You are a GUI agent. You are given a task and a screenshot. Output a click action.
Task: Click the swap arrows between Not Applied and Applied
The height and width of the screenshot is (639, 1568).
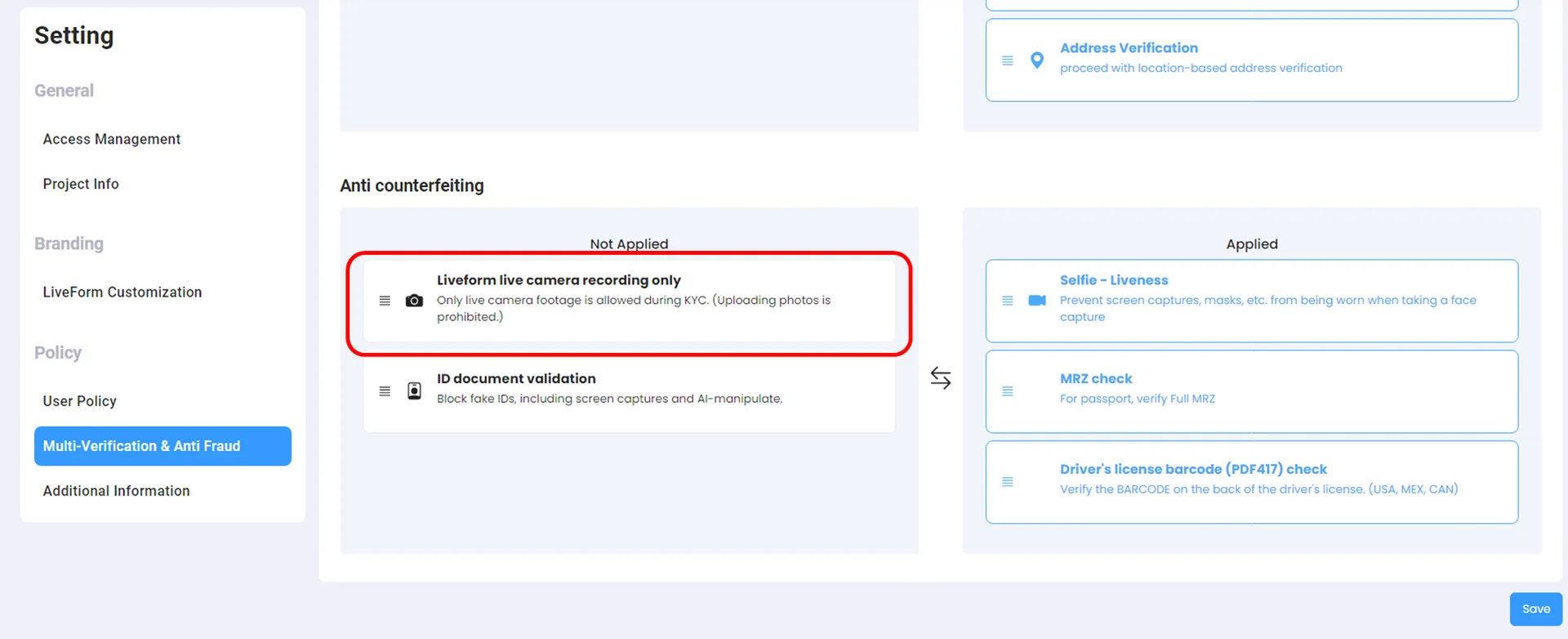coord(941,378)
